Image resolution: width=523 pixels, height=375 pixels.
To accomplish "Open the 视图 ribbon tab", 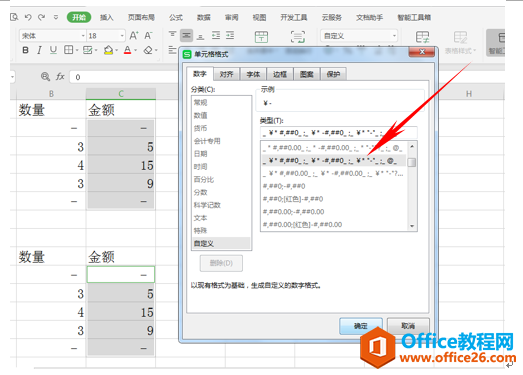I will coord(259,17).
